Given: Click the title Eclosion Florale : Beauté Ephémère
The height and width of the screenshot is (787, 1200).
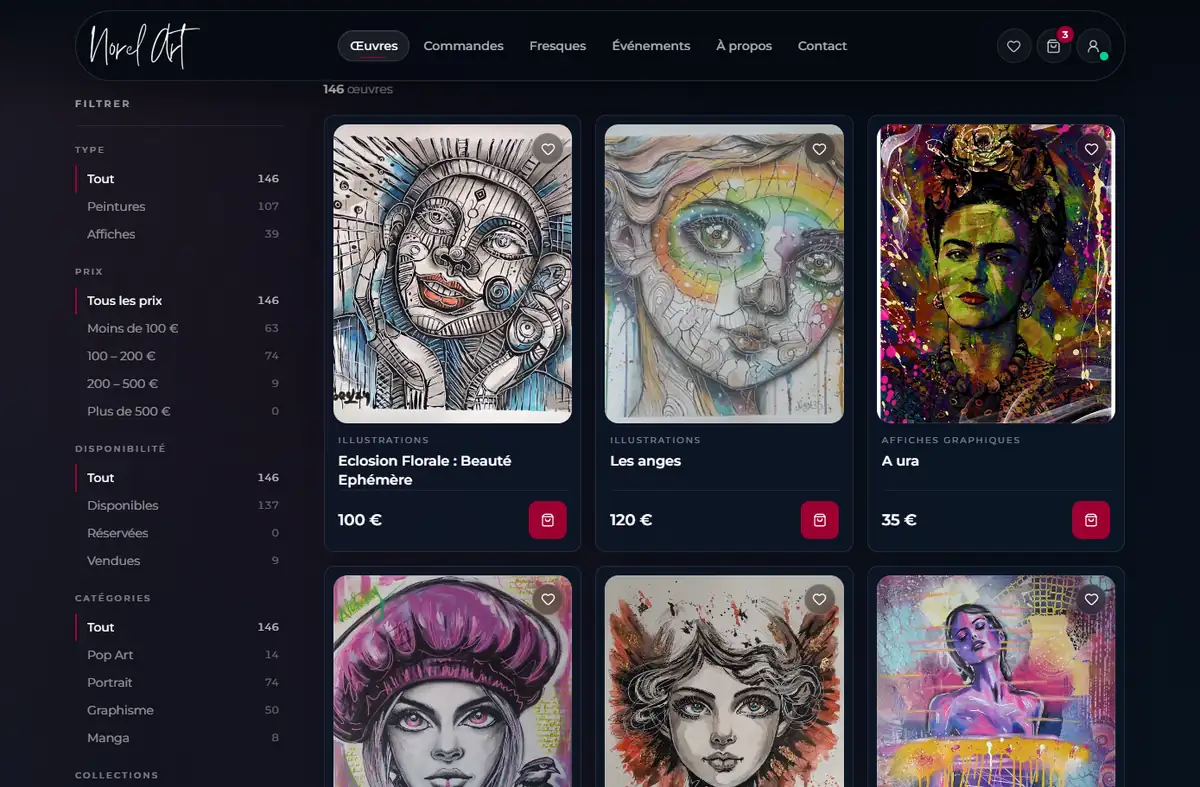Looking at the screenshot, I should click(425, 471).
